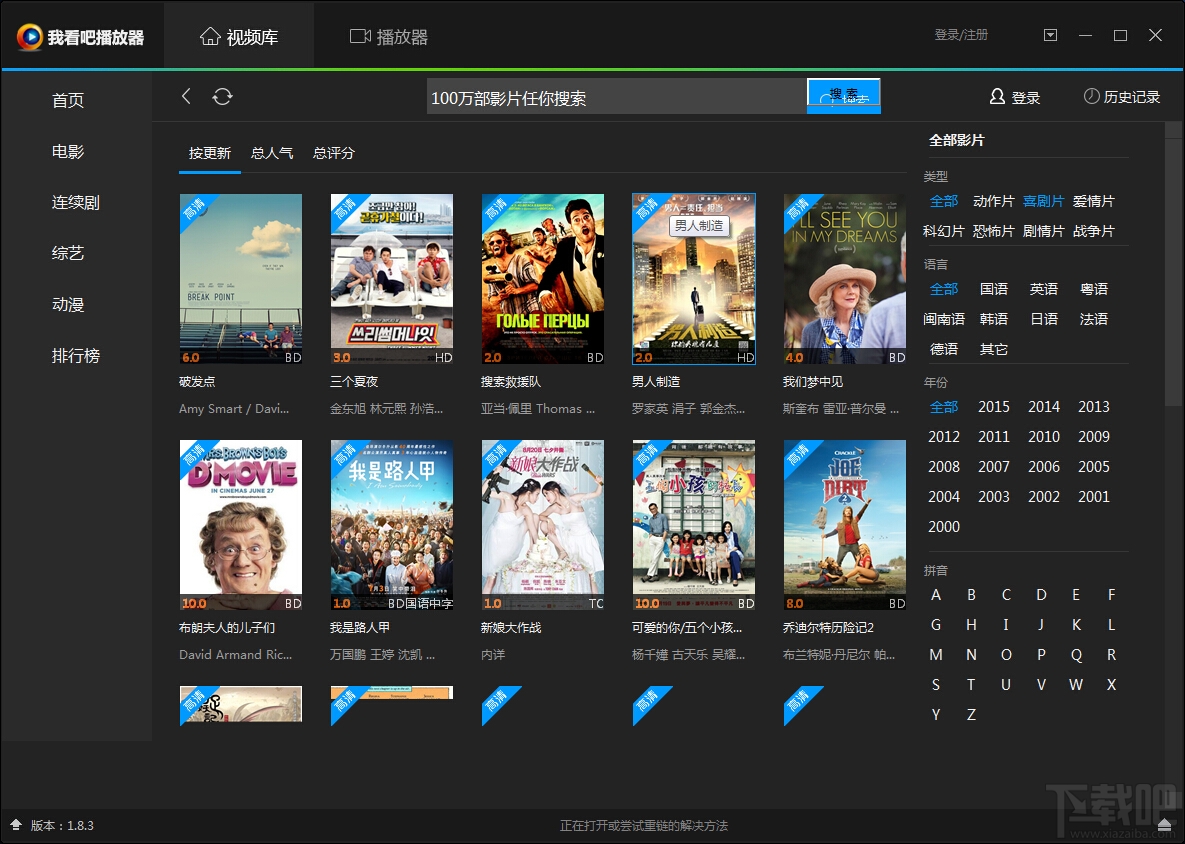Filter language by 韩语
The image size is (1185, 844).
[994, 319]
